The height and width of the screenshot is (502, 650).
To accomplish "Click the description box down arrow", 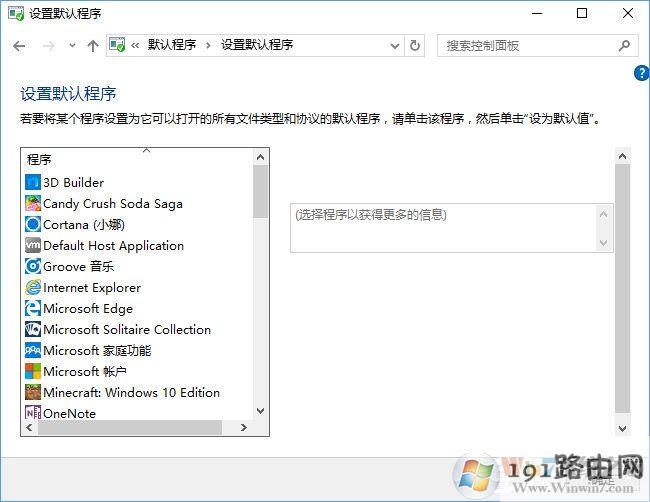I will pyautogui.click(x=604, y=243).
